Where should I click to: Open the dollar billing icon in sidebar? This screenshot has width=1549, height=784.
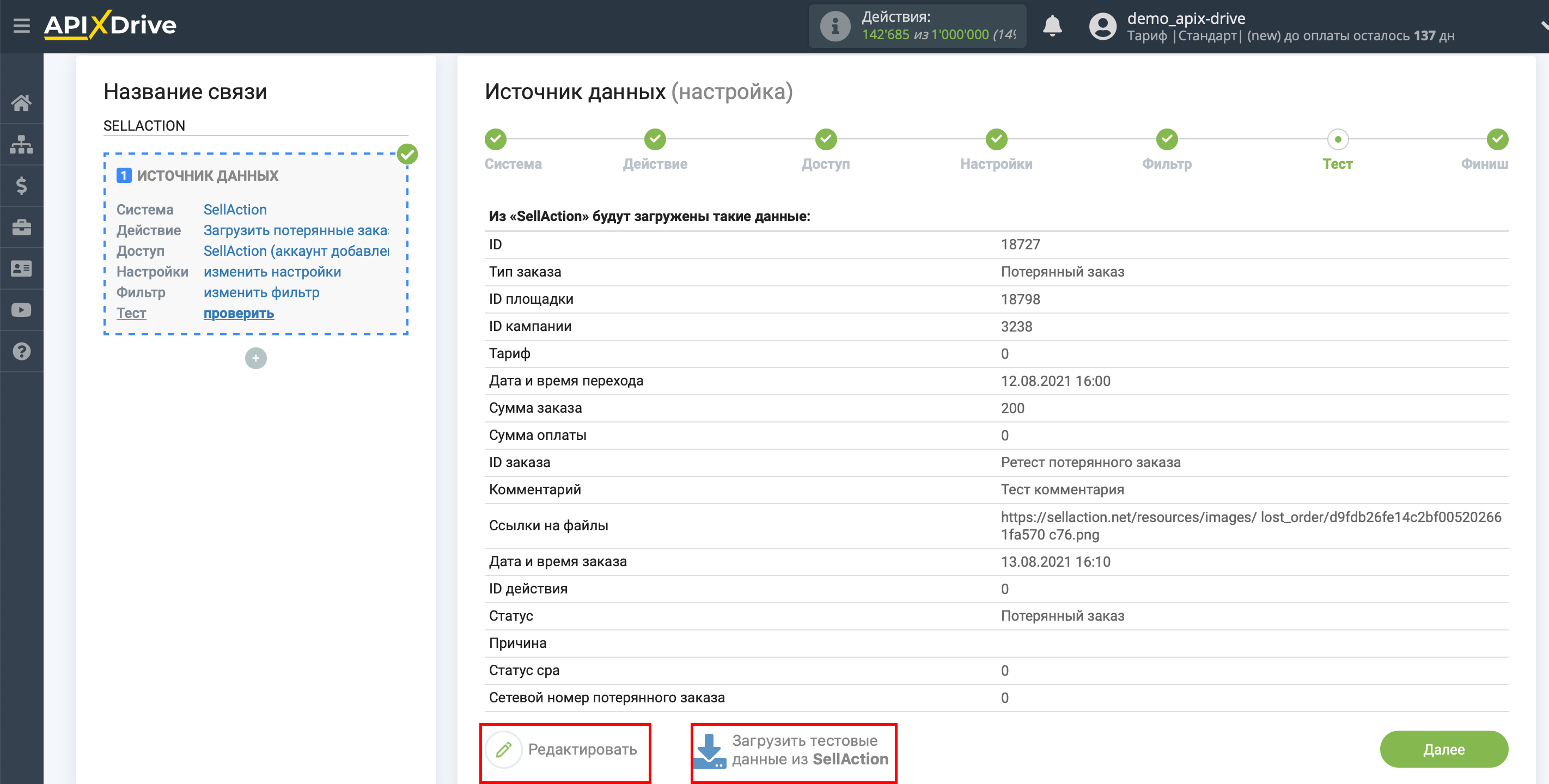(x=22, y=186)
